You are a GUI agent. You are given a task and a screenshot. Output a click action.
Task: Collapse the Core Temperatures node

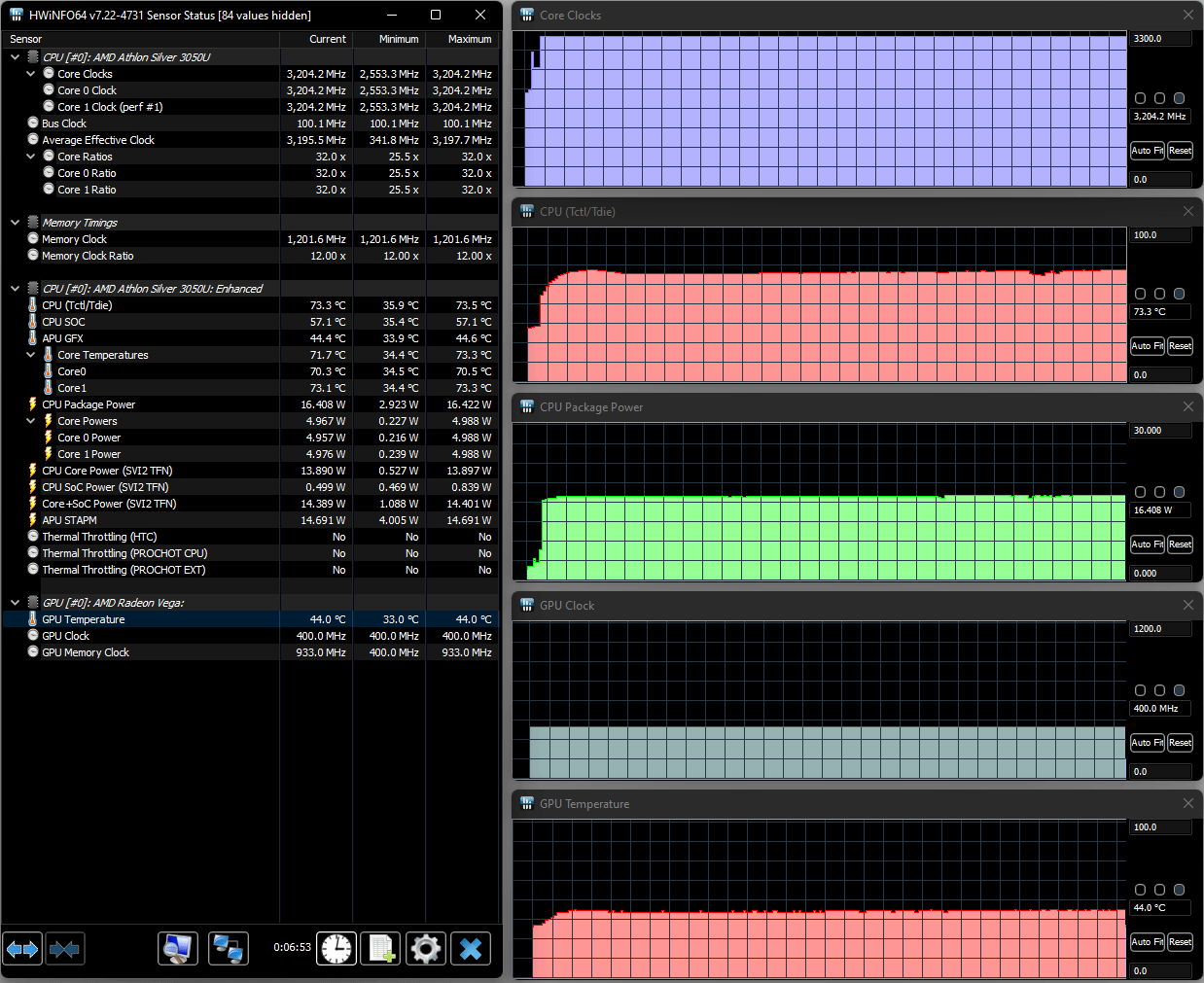click(31, 355)
